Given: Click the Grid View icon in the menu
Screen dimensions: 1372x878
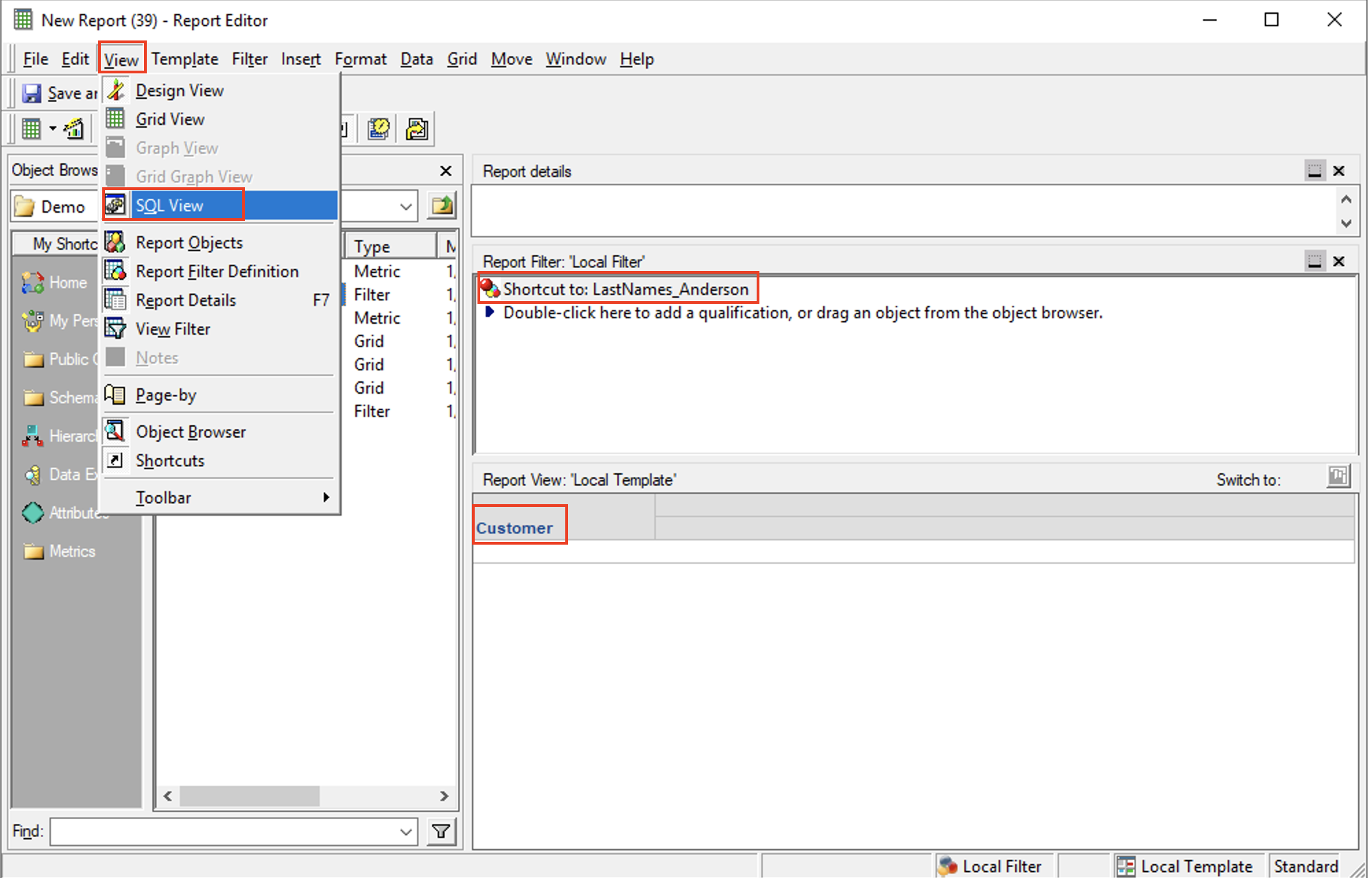Looking at the screenshot, I should 115,119.
